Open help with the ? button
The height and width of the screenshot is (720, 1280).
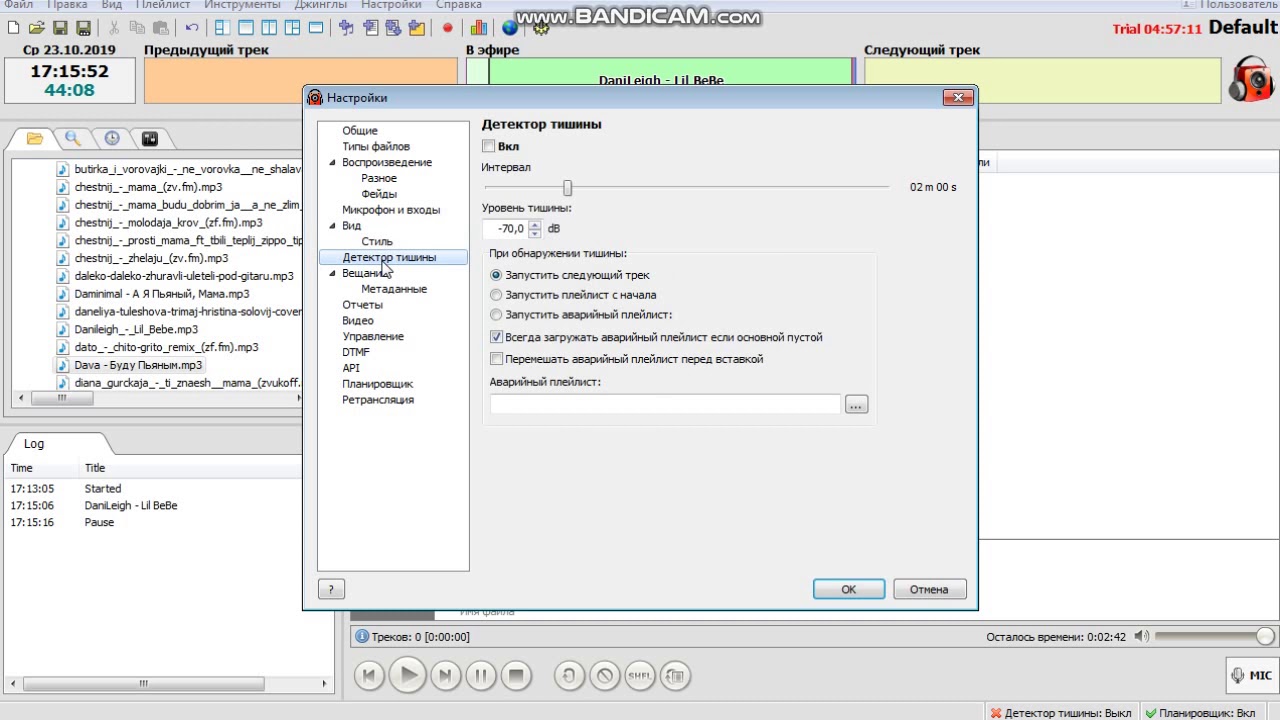331,589
